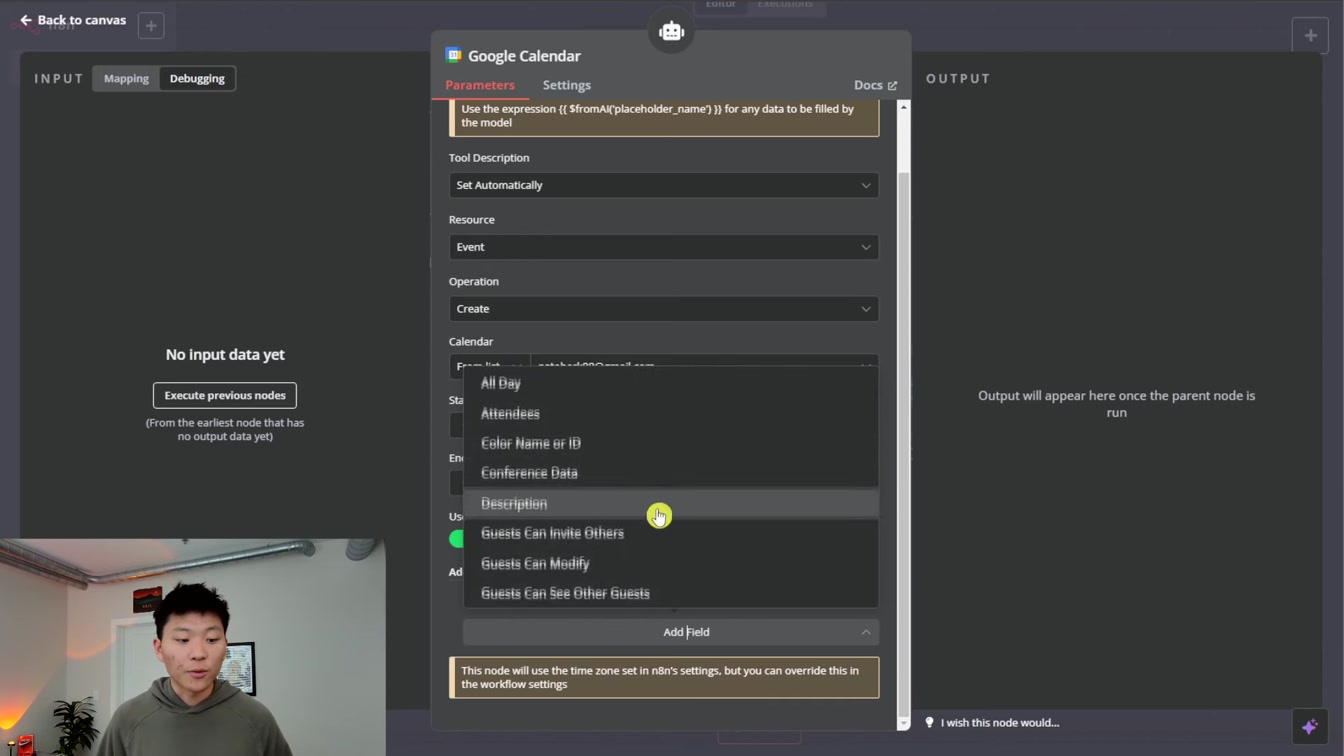Toggle the green switch partly hidden by list
Image resolution: width=1344 pixels, height=756 pixels.
point(456,539)
